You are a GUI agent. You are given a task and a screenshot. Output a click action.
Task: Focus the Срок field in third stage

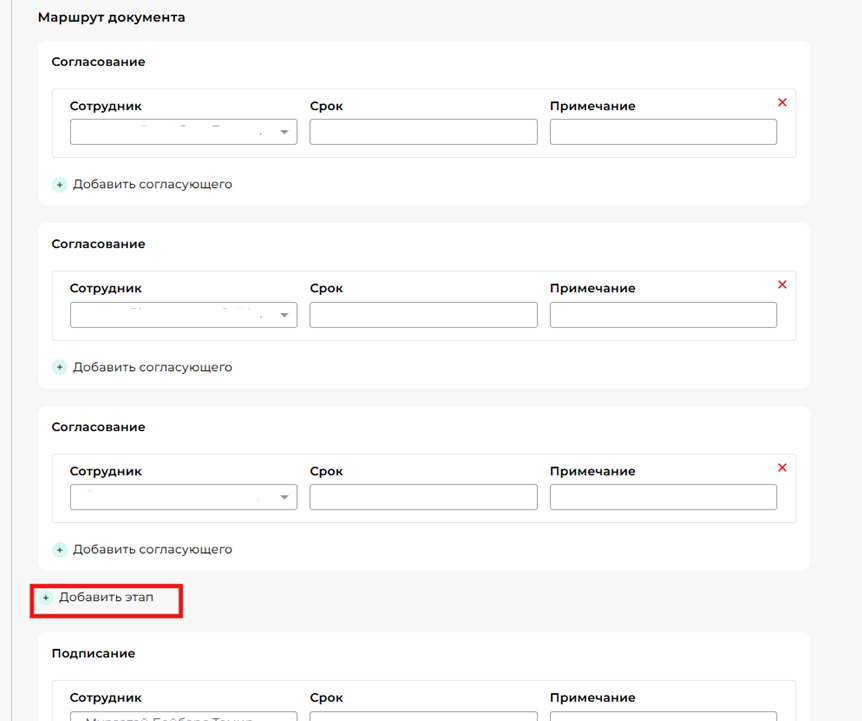tap(423, 497)
